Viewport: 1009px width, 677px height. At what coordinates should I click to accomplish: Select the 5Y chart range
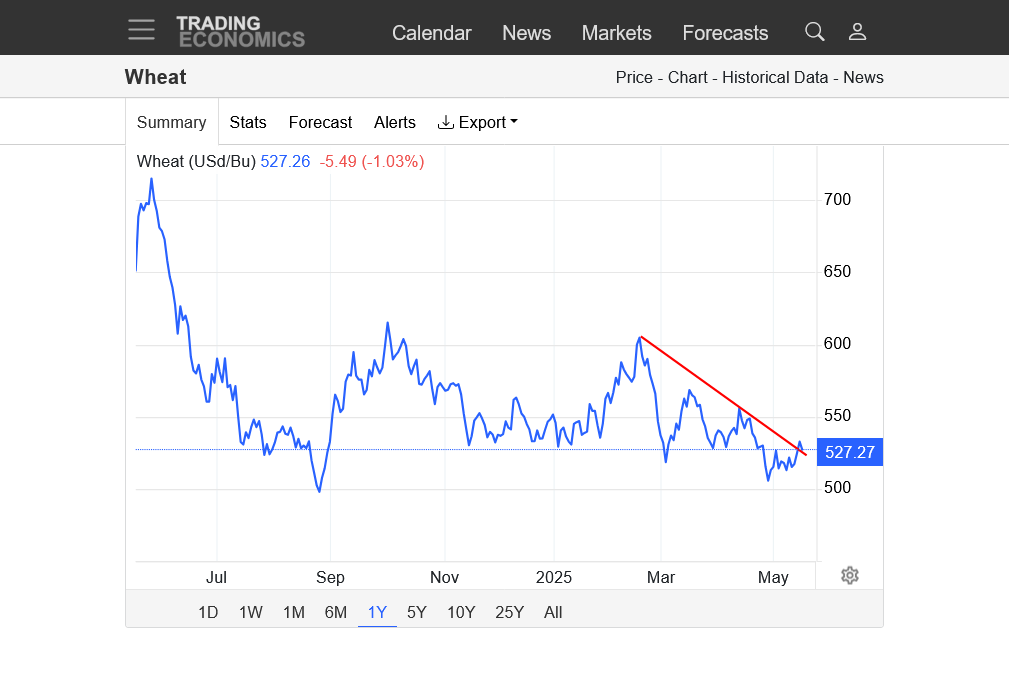416,612
